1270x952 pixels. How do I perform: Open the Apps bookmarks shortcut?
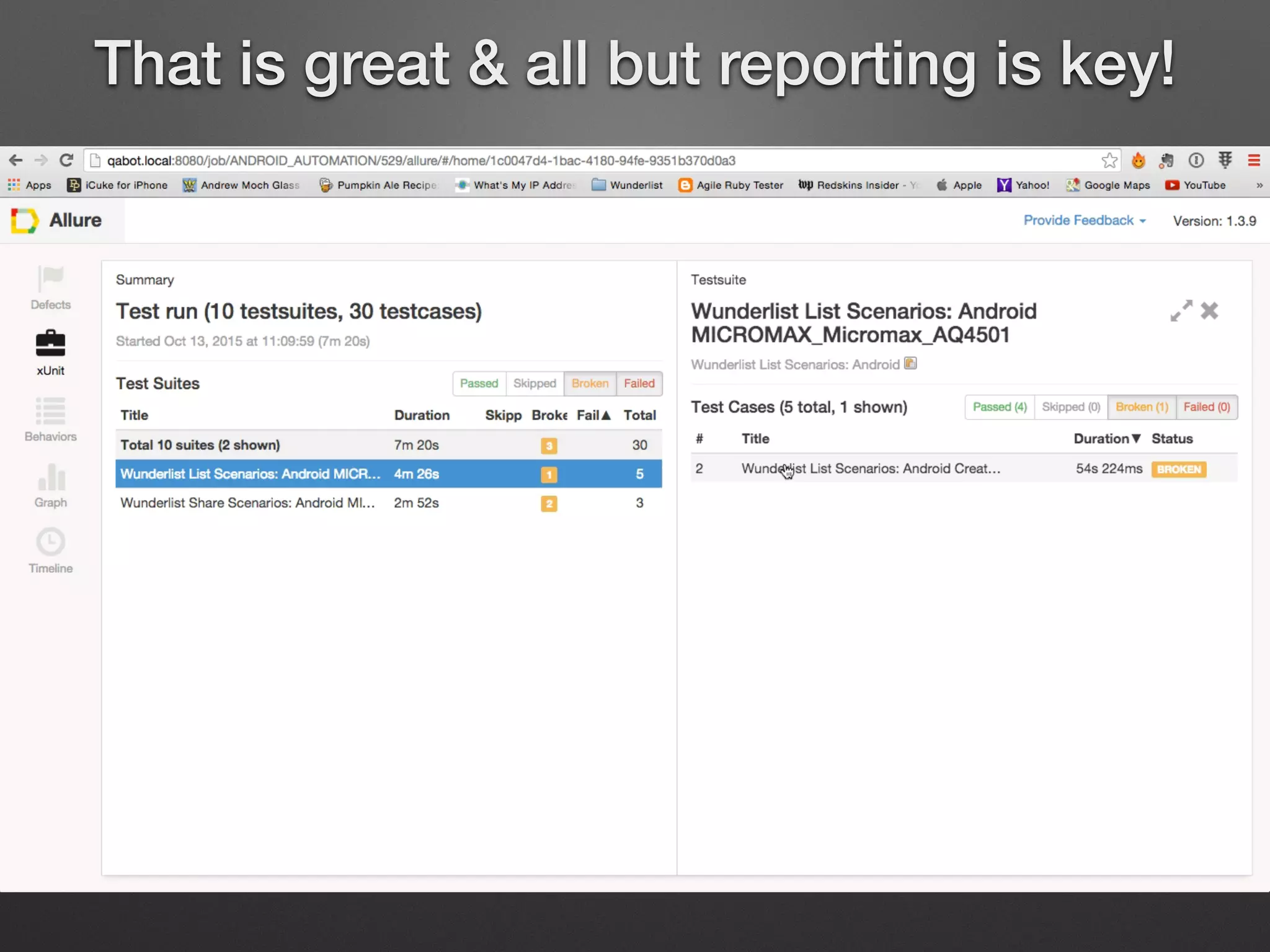tap(29, 185)
